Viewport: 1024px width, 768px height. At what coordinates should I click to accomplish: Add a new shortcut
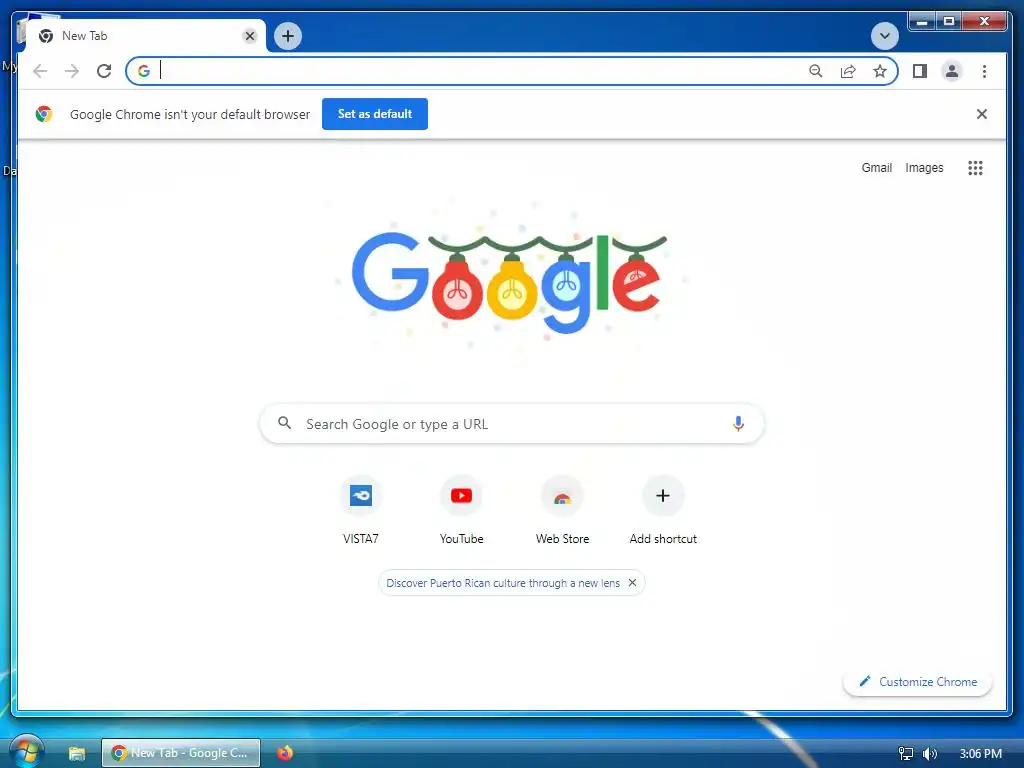click(x=663, y=511)
